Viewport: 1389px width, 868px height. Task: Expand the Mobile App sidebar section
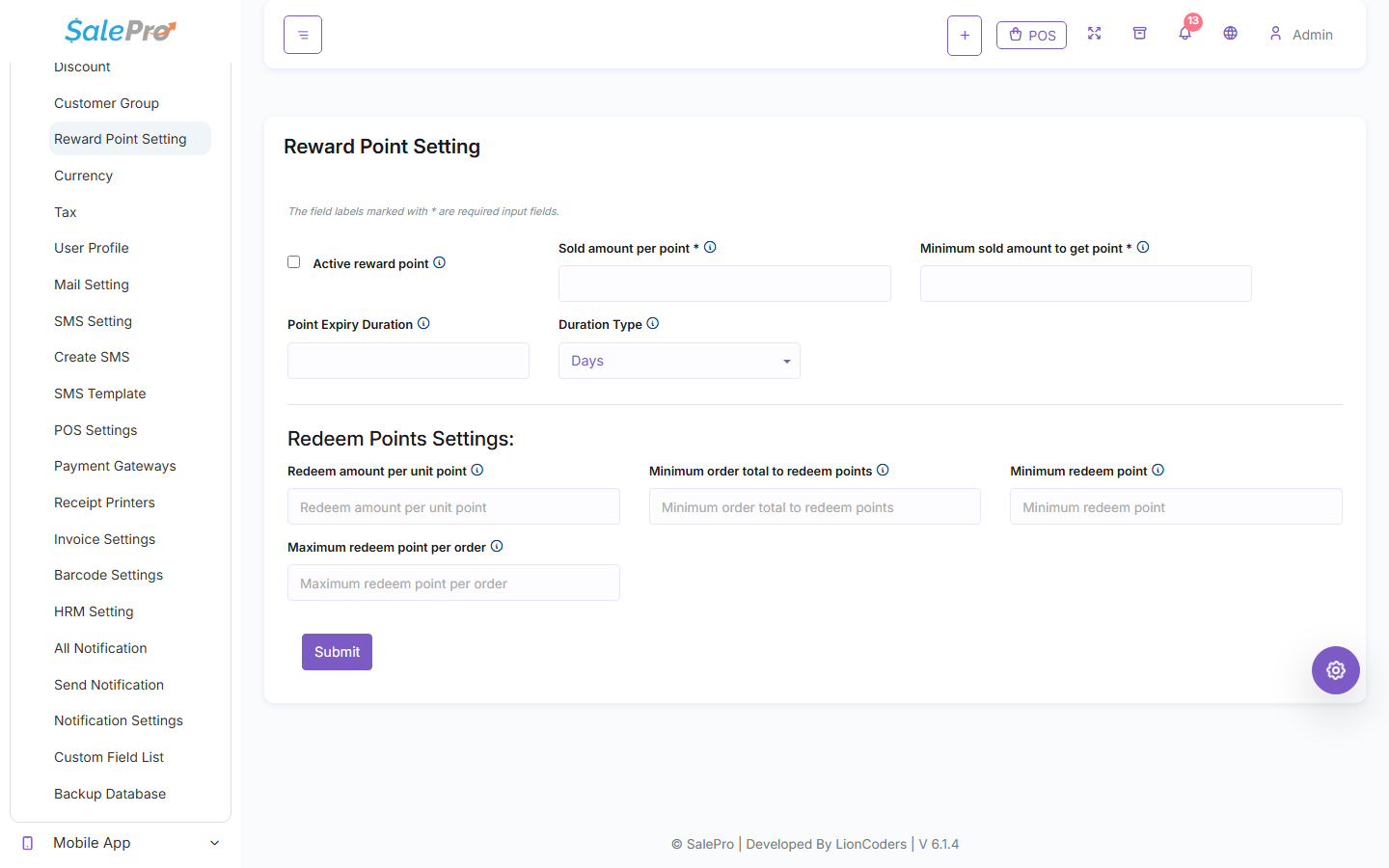pyautogui.click(x=121, y=843)
